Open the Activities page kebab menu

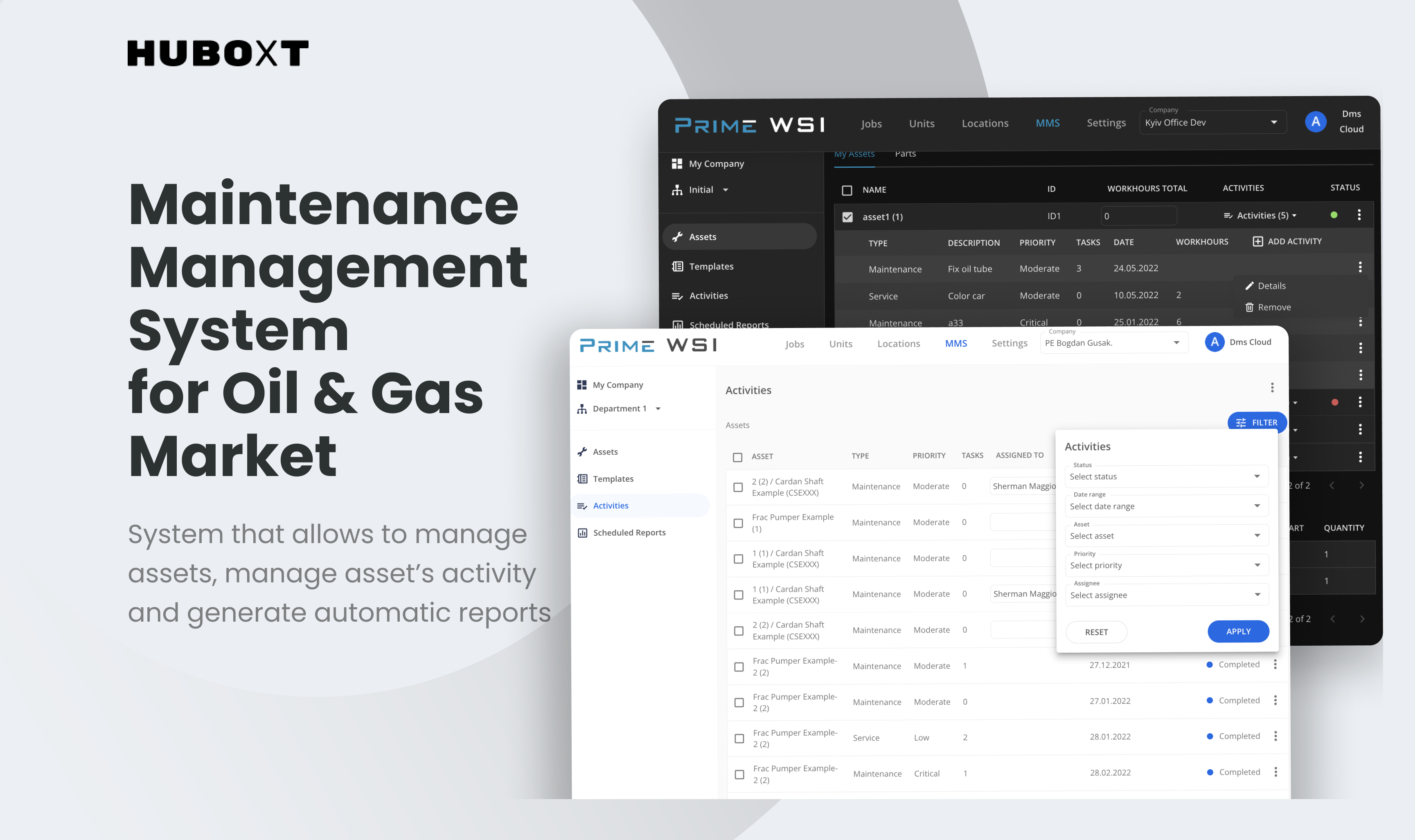click(x=1272, y=388)
